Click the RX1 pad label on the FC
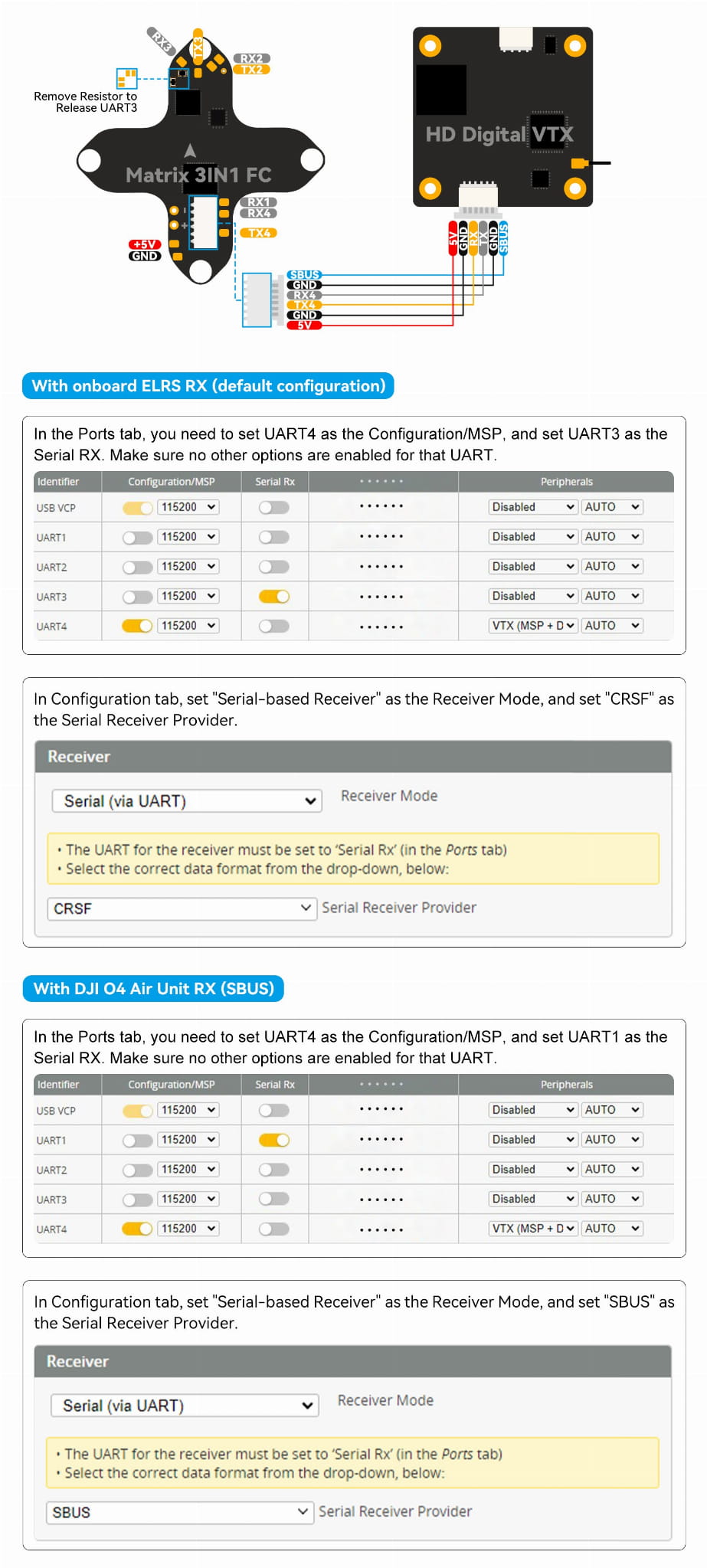The image size is (707, 1568). 259,202
